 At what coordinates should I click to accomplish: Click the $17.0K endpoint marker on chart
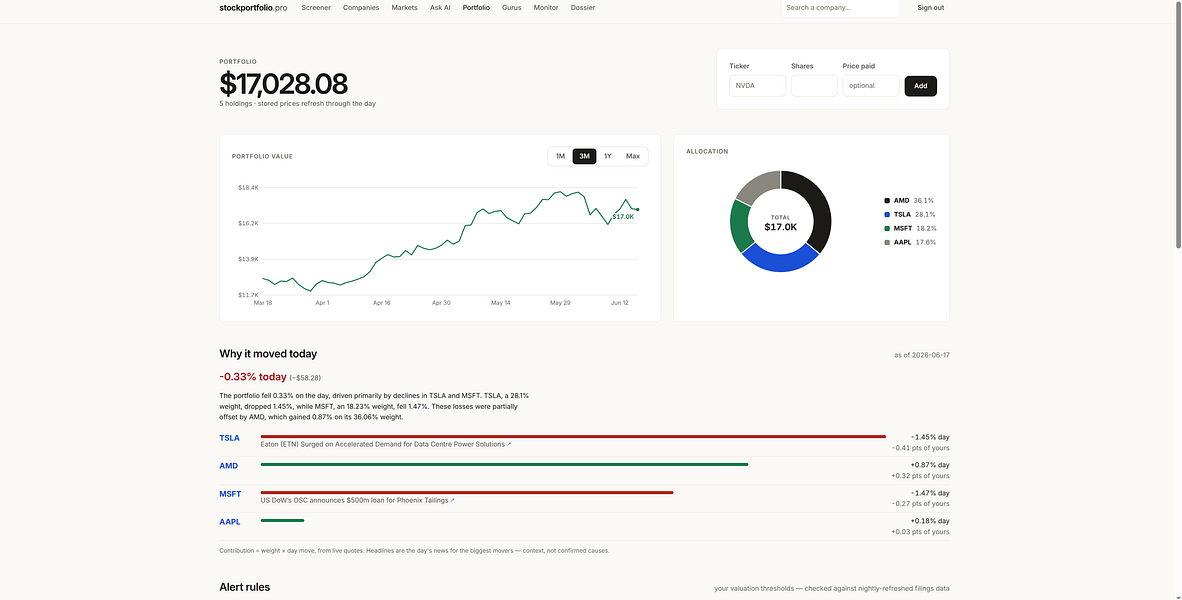coord(638,210)
